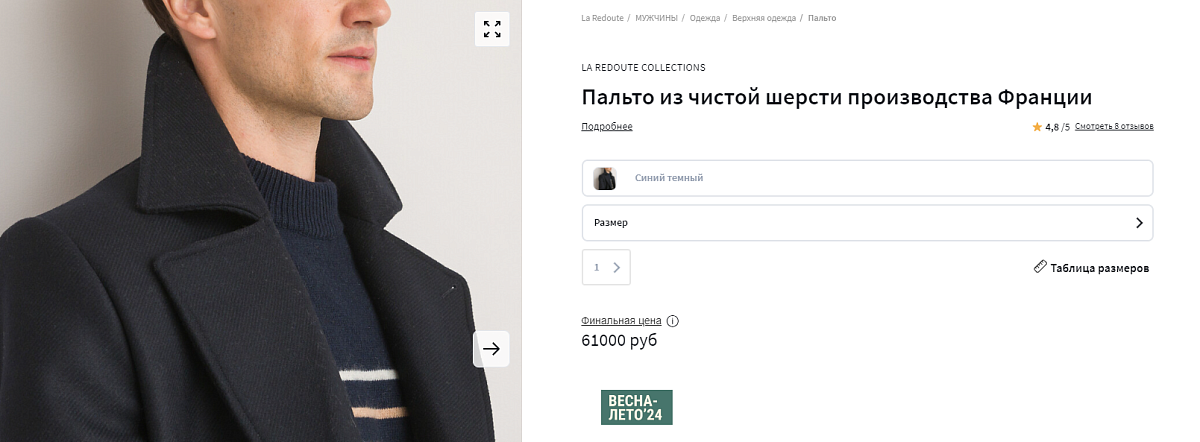Open the Размер size selector

tap(866, 223)
